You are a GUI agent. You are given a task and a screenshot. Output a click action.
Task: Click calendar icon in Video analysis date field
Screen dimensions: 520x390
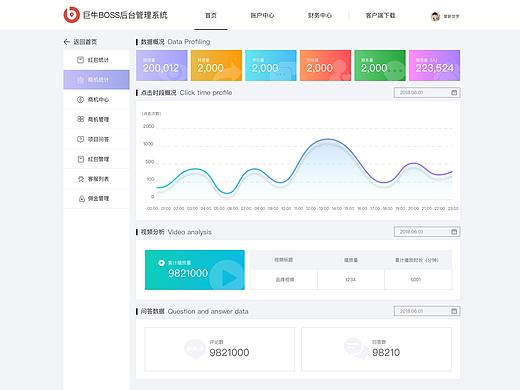point(454,232)
